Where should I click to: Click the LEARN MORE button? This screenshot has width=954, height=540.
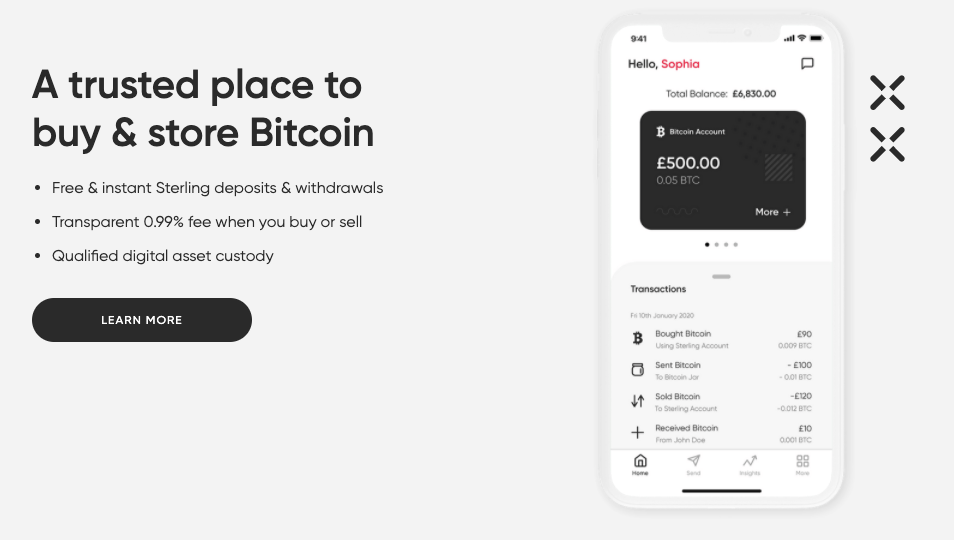(x=142, y=320)
